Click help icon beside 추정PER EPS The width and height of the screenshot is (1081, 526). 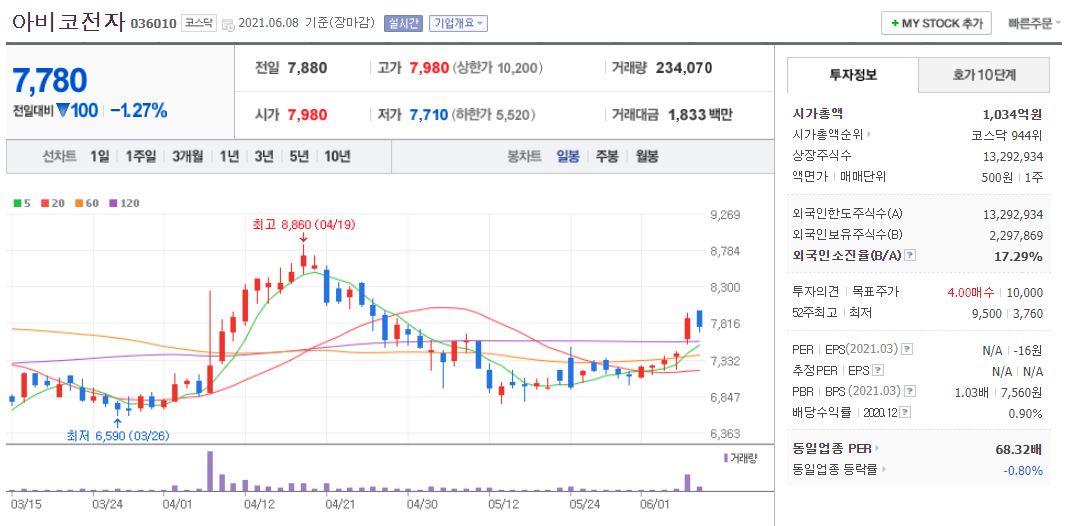[878, 370]
